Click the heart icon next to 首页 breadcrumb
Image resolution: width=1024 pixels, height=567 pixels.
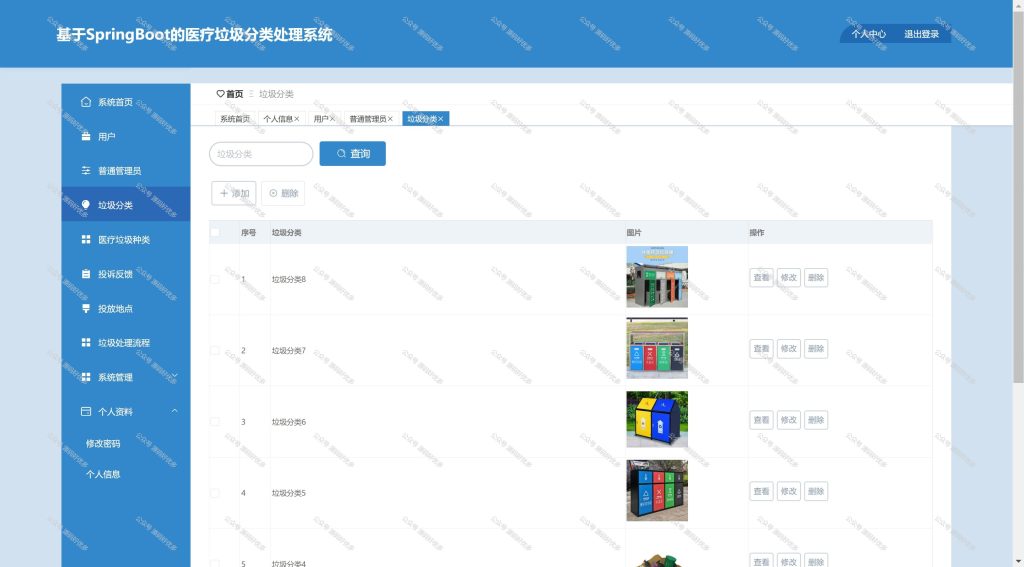coord(220,94)
